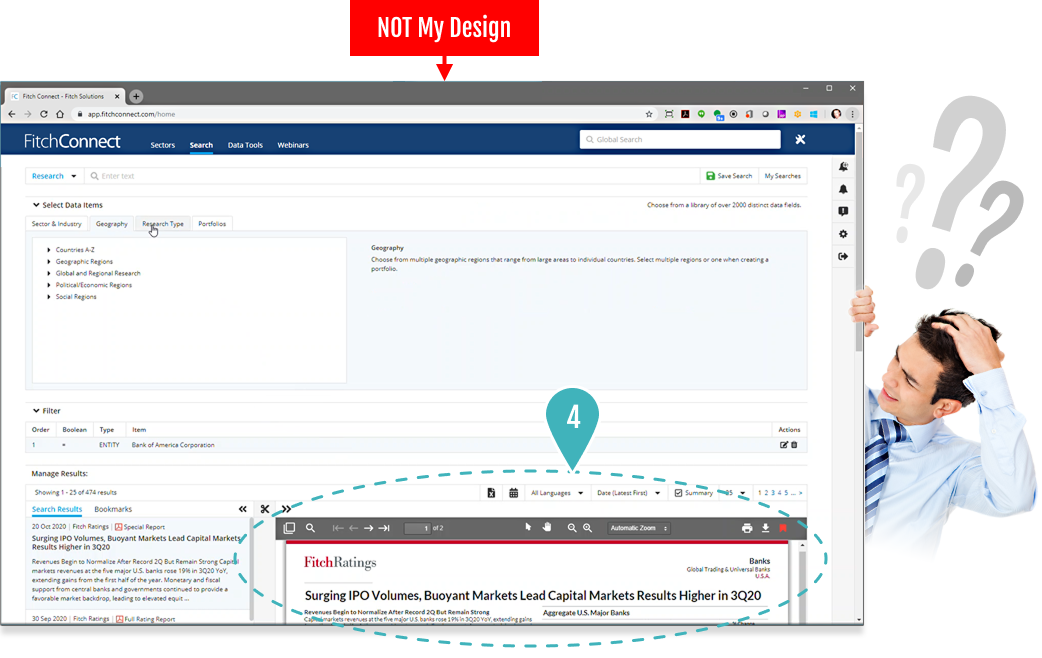Go to results page 2

(766, 493)
